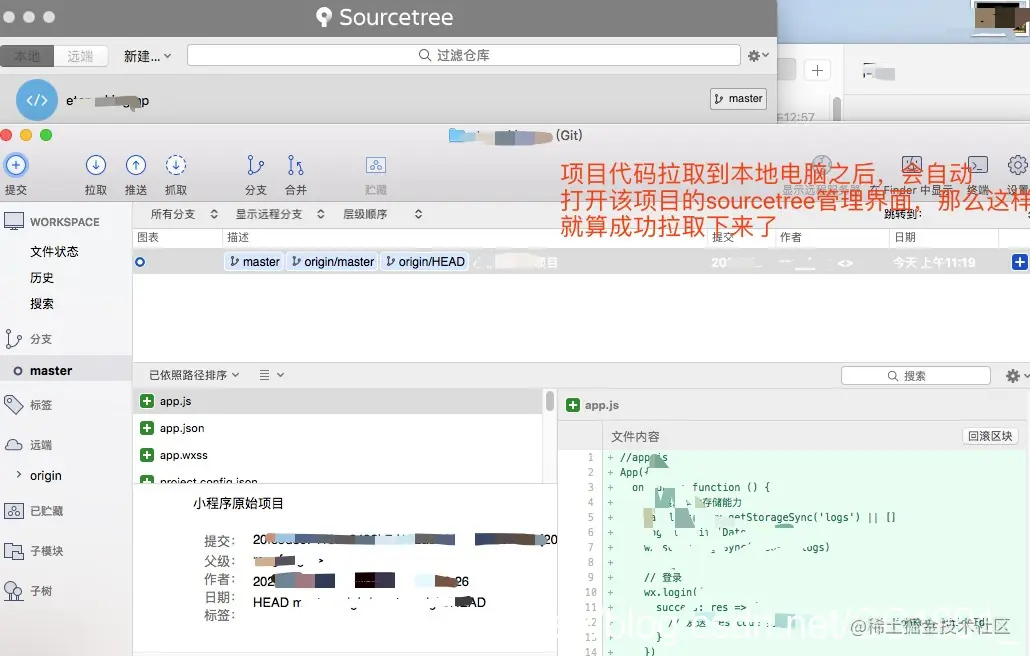The height and width of the screenshot is (656, 1030).
Task: Switch to the 远端 remote tab in Sourcetree window
Action: coord(80,56)
